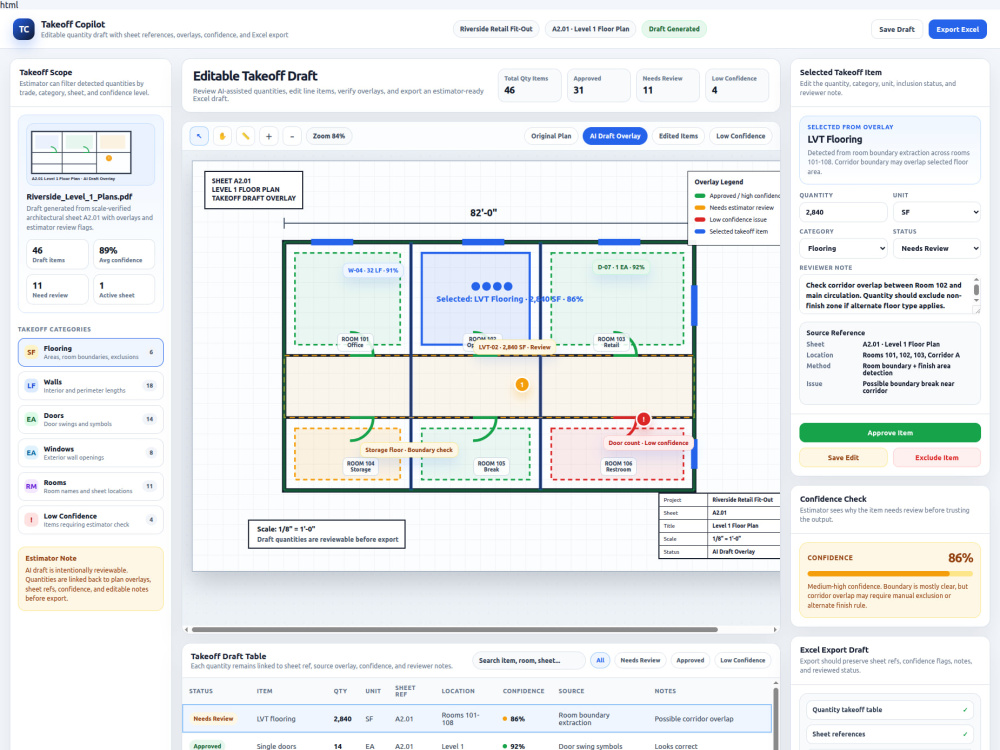Image resolution: width=1000 pixels, height=750 pixels.
Task: Select the hand pan tool
Action: (x=223, y=136)
